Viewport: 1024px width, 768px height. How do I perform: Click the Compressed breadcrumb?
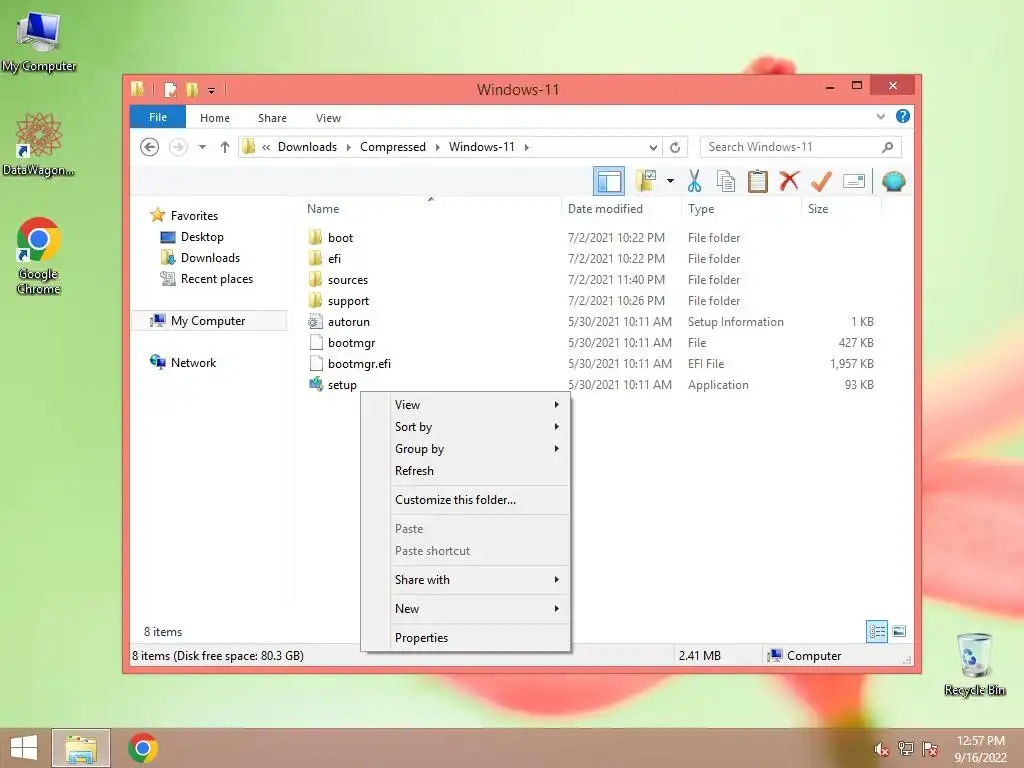(x=392, y=147)
